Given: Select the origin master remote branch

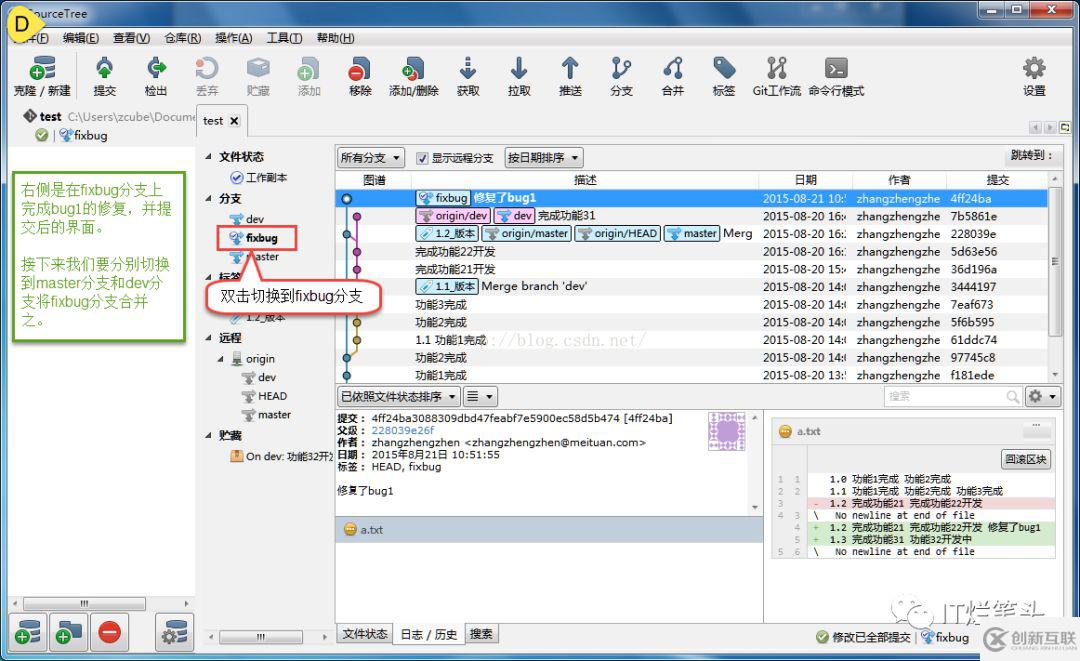Looking at the screenshot, I should coord(267,415).
